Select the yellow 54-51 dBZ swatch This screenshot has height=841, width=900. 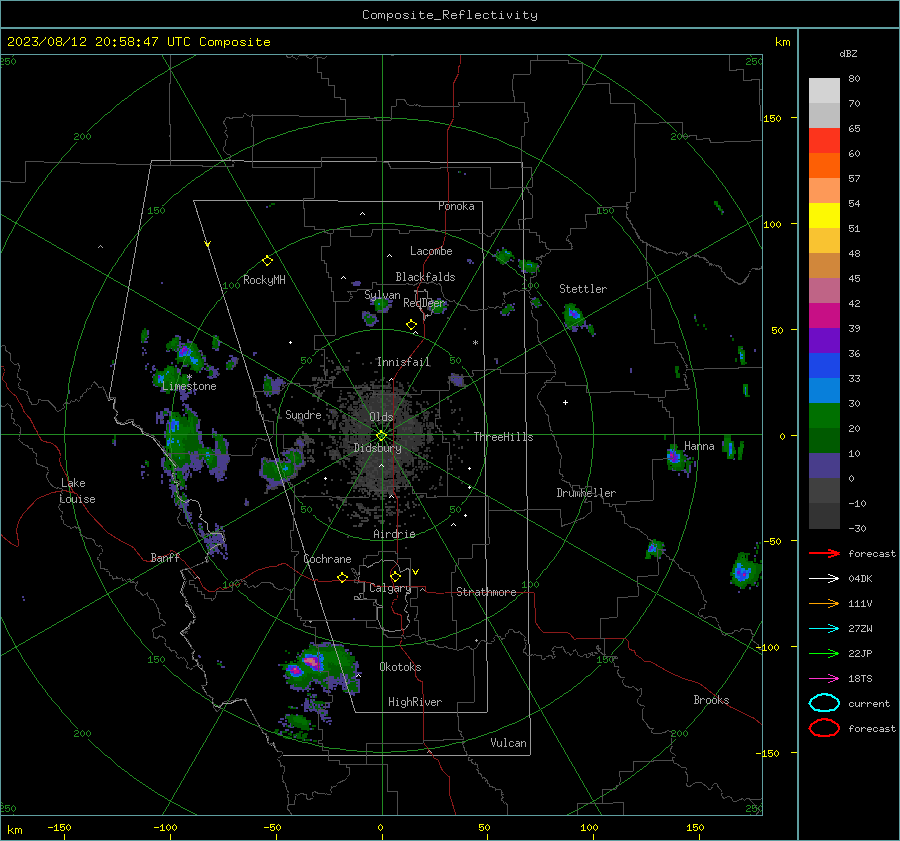pyautogui.click(x=824, y=215)
